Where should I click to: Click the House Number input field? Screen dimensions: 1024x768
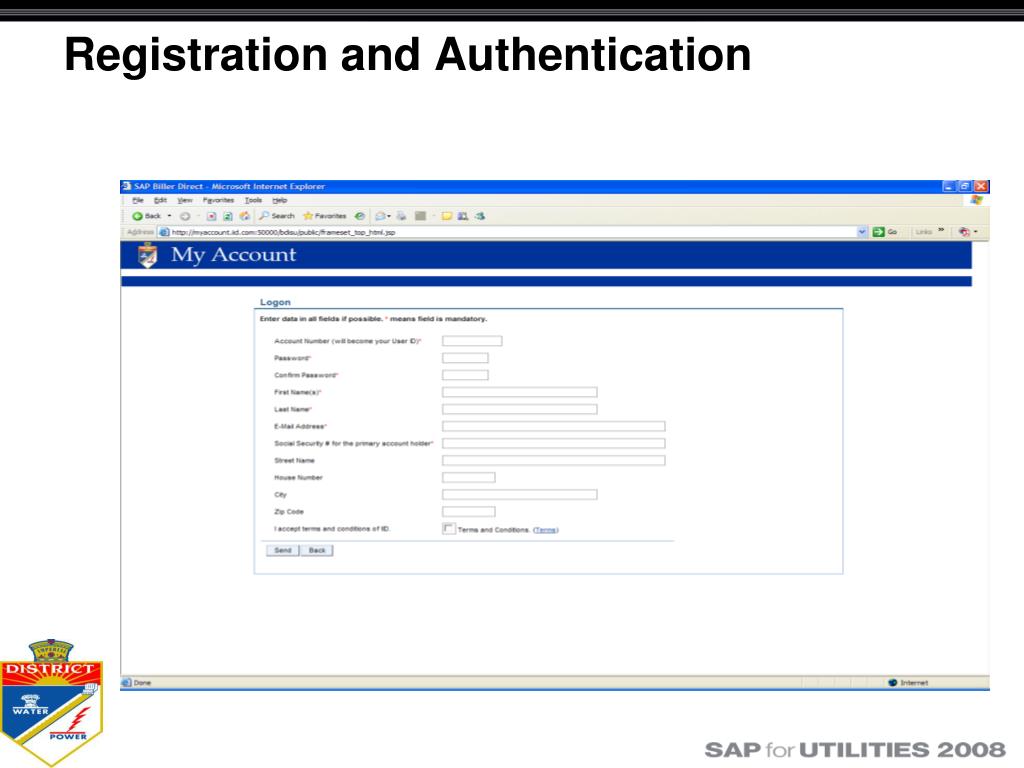pyautogui.click(x=469, y=477)
